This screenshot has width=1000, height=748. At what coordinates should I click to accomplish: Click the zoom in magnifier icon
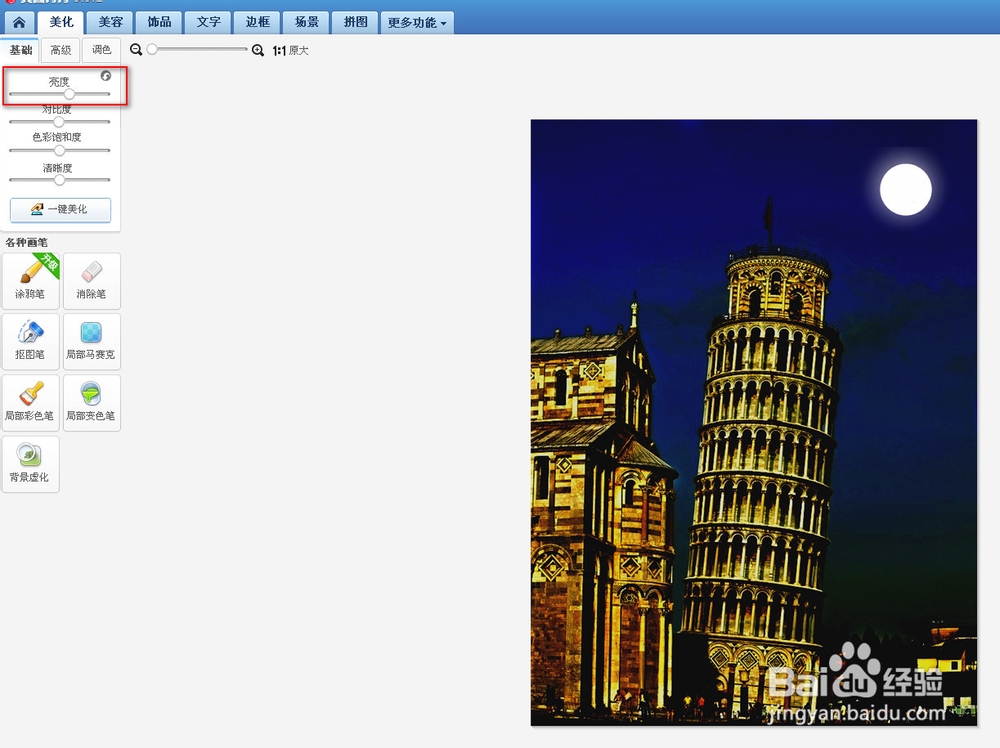pos(258,50)
